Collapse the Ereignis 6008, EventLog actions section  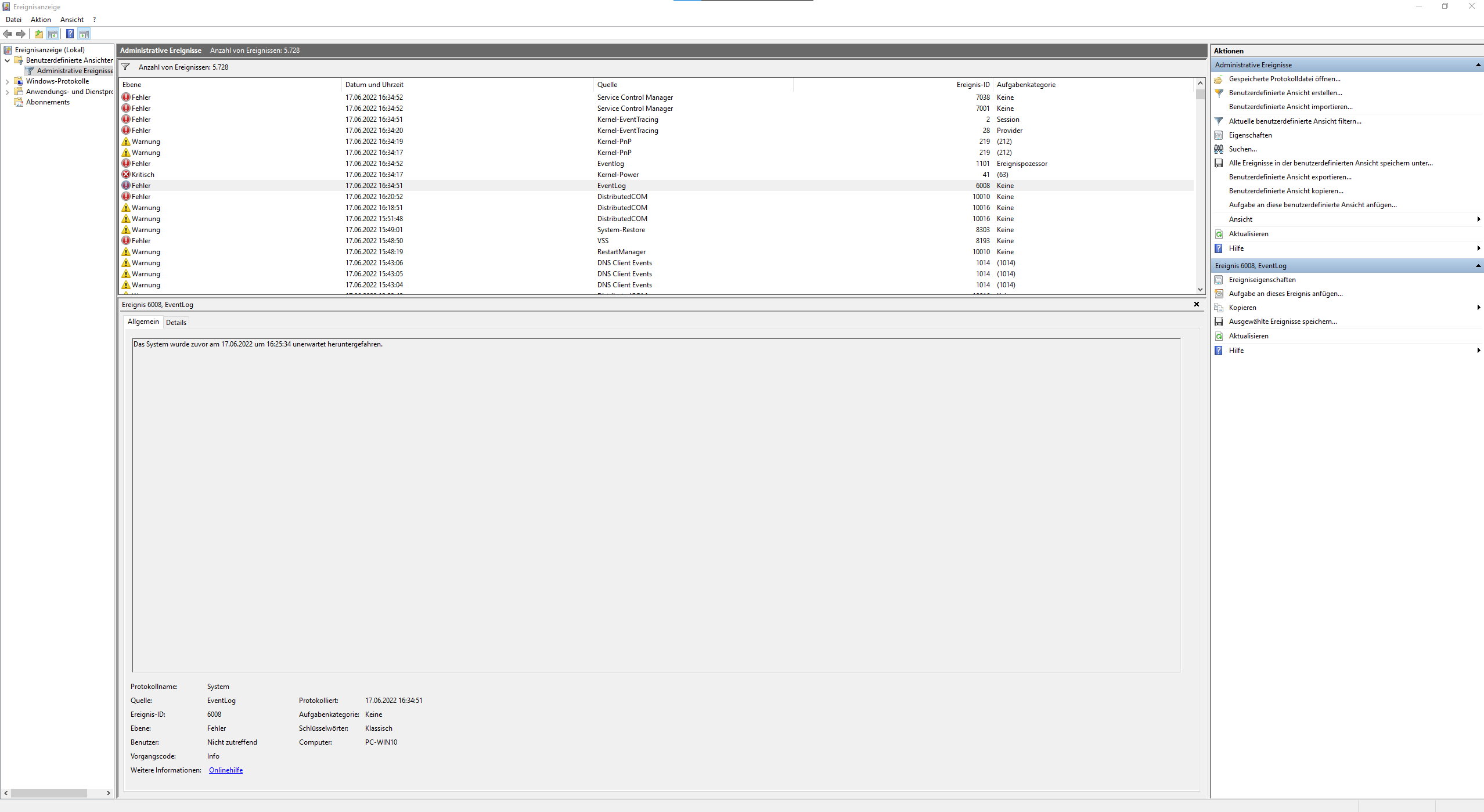click(x=1478, y=266)
